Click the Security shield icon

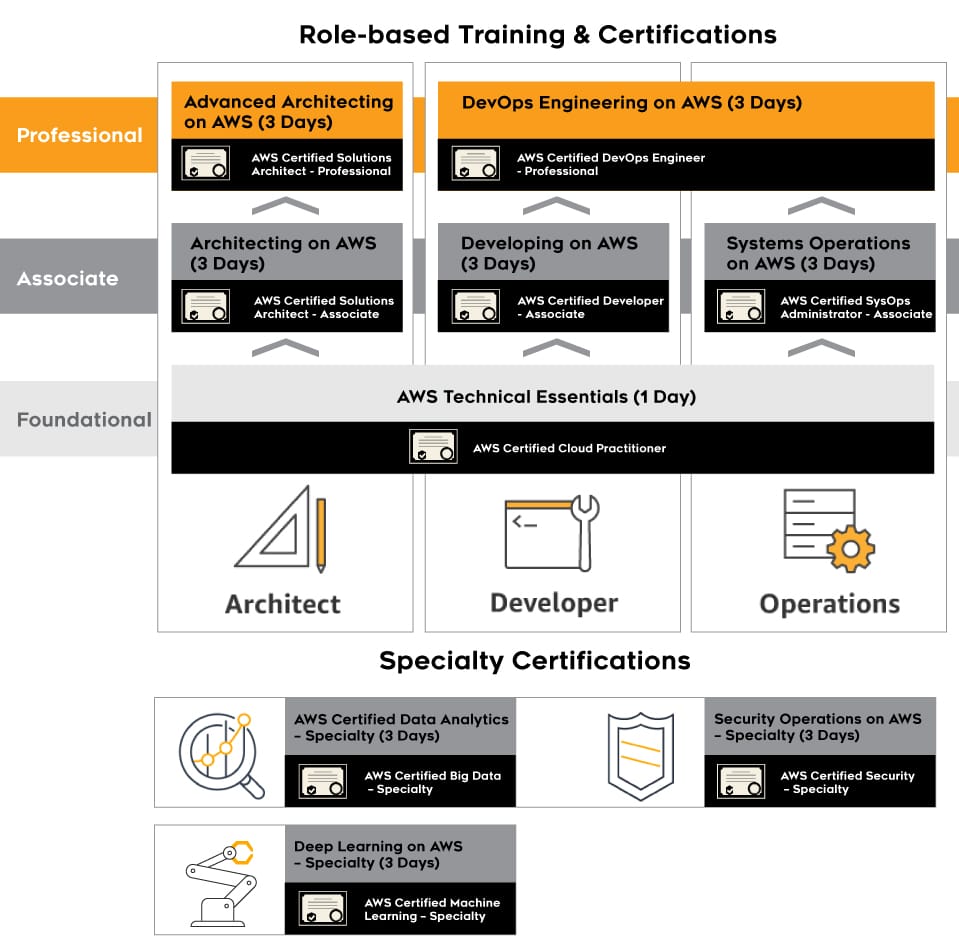click(640, 755)
